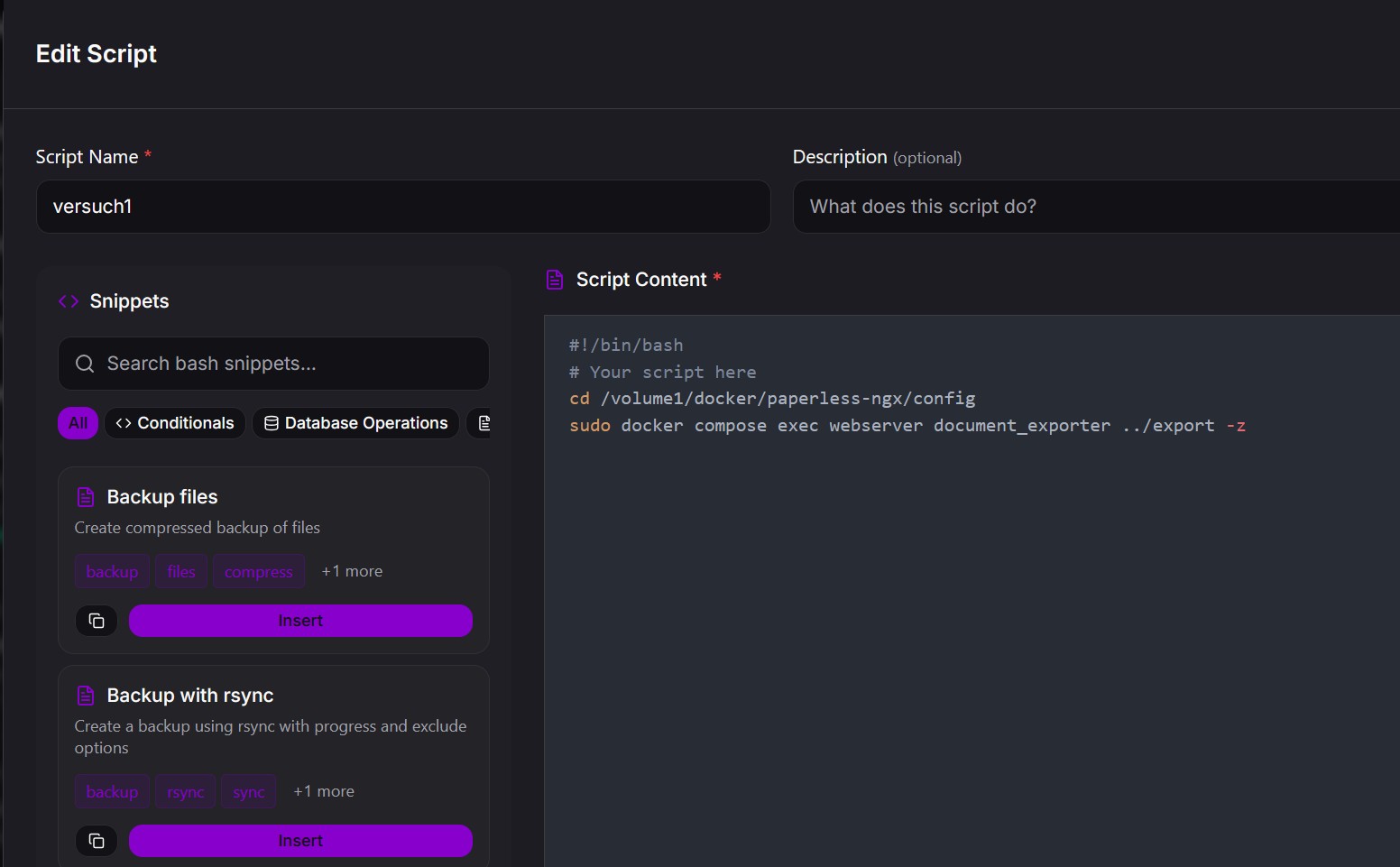Click the magnifier icon in snippet search
Viewport: 1400px width, 867px height.
85,364
